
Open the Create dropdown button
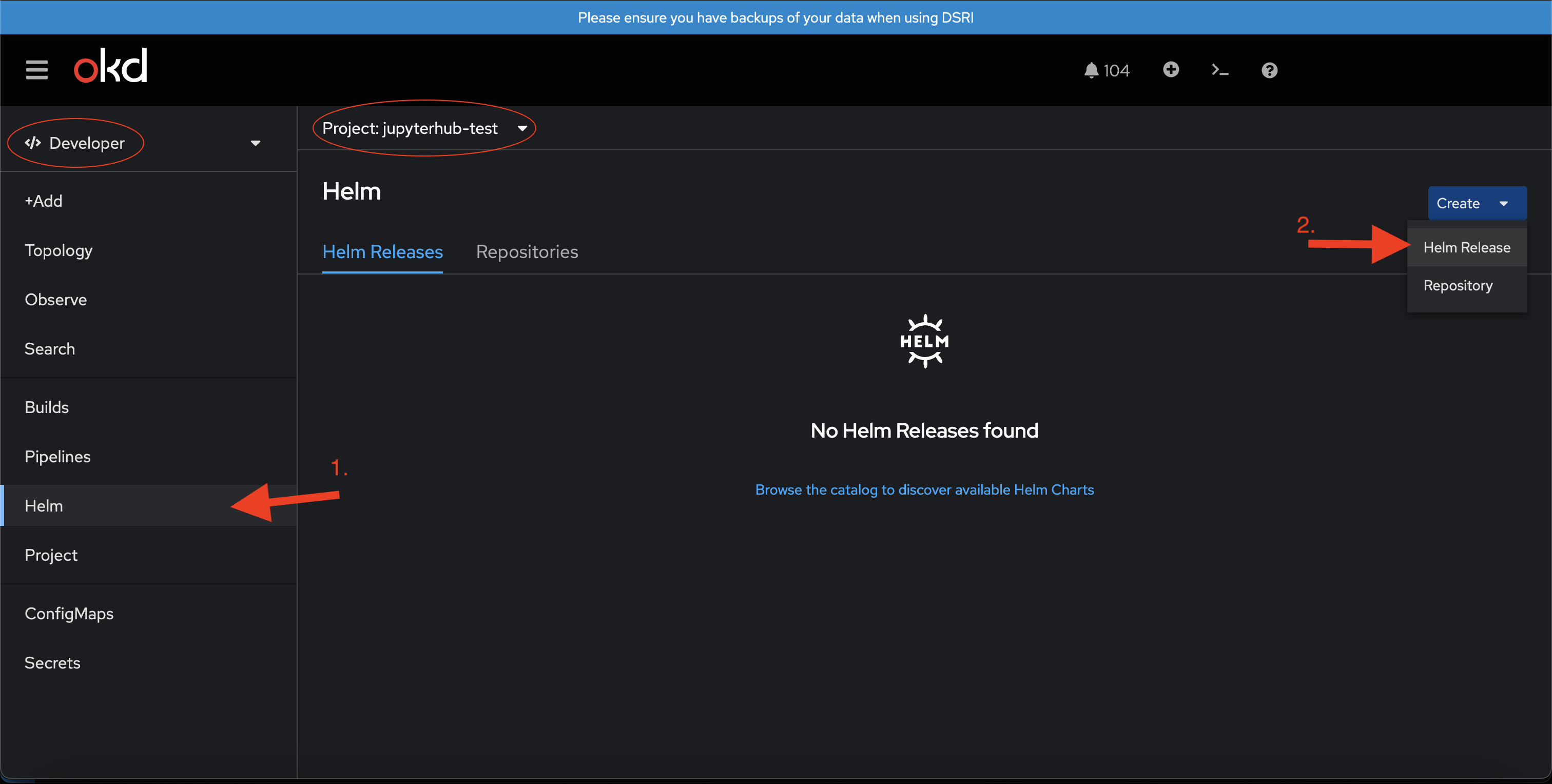click(1477, 204)
